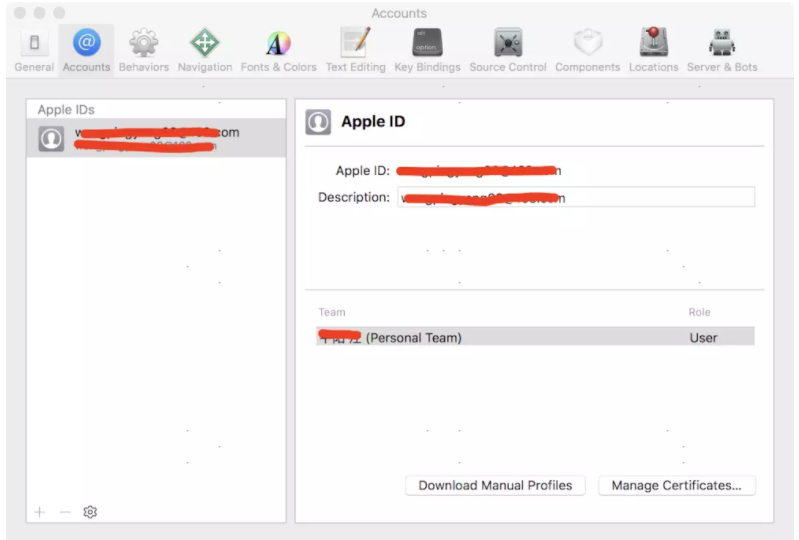Focus the Description text field
This screenshot has height=540, width=799.
coord(576,197)
